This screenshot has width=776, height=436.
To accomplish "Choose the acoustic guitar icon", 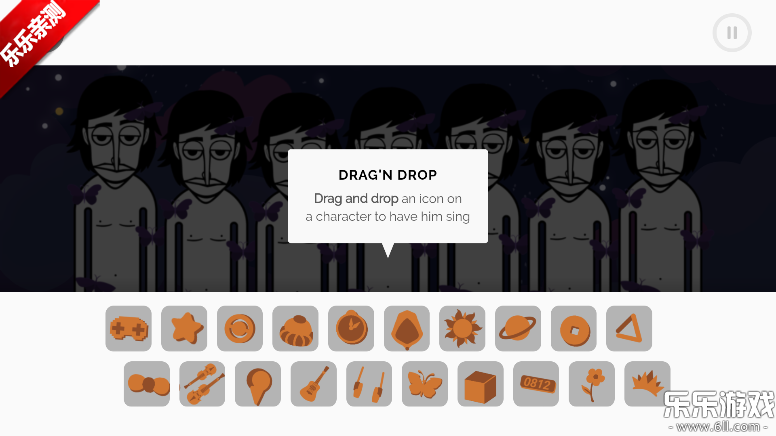I will [314, 384].
